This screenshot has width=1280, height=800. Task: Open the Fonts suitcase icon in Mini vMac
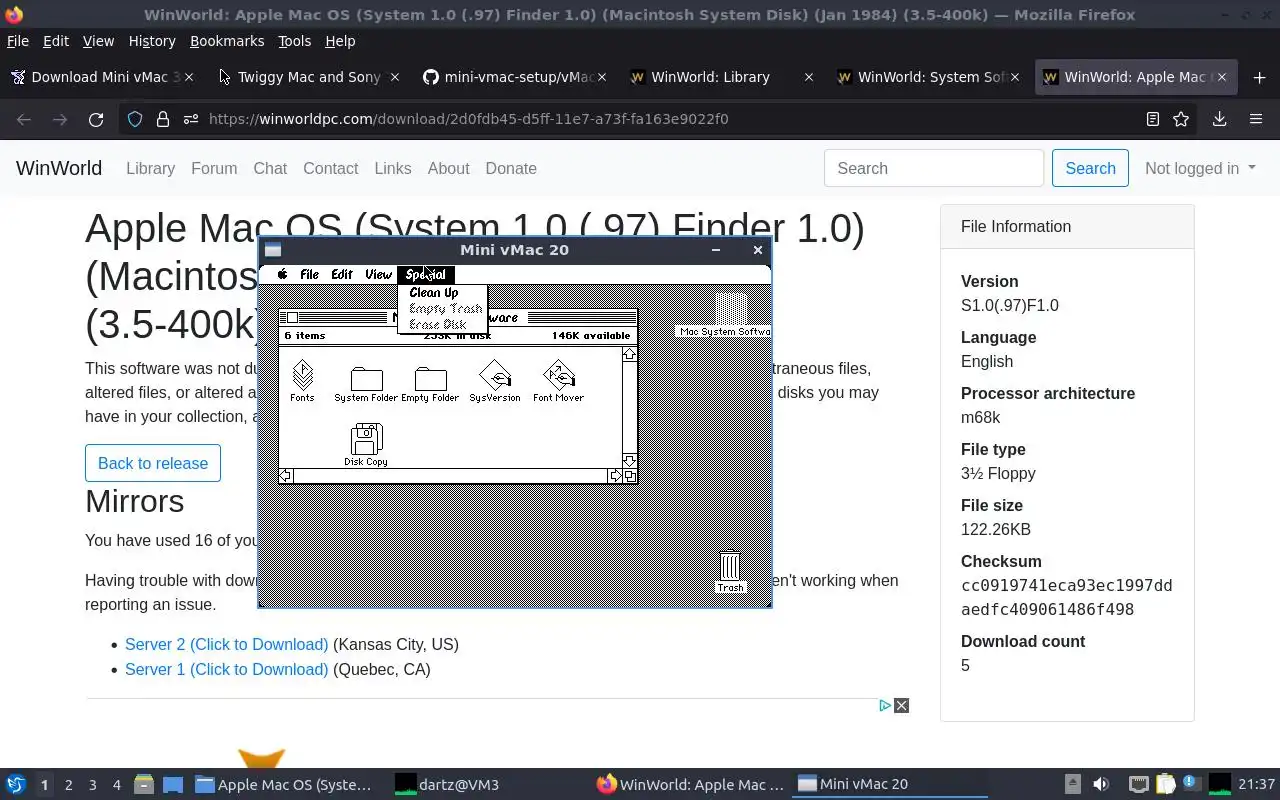pos(302,376)
